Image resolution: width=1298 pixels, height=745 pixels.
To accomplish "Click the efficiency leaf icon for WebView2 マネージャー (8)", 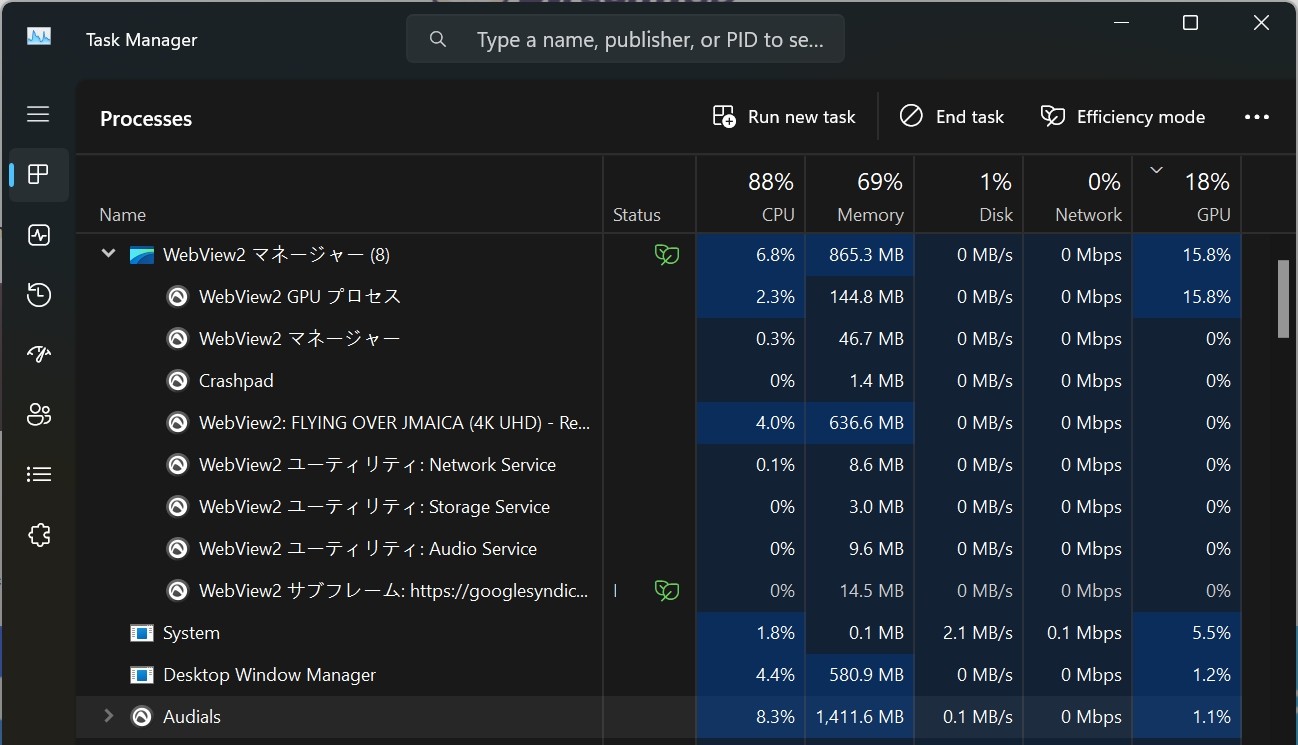I will [x=666, y=255].
